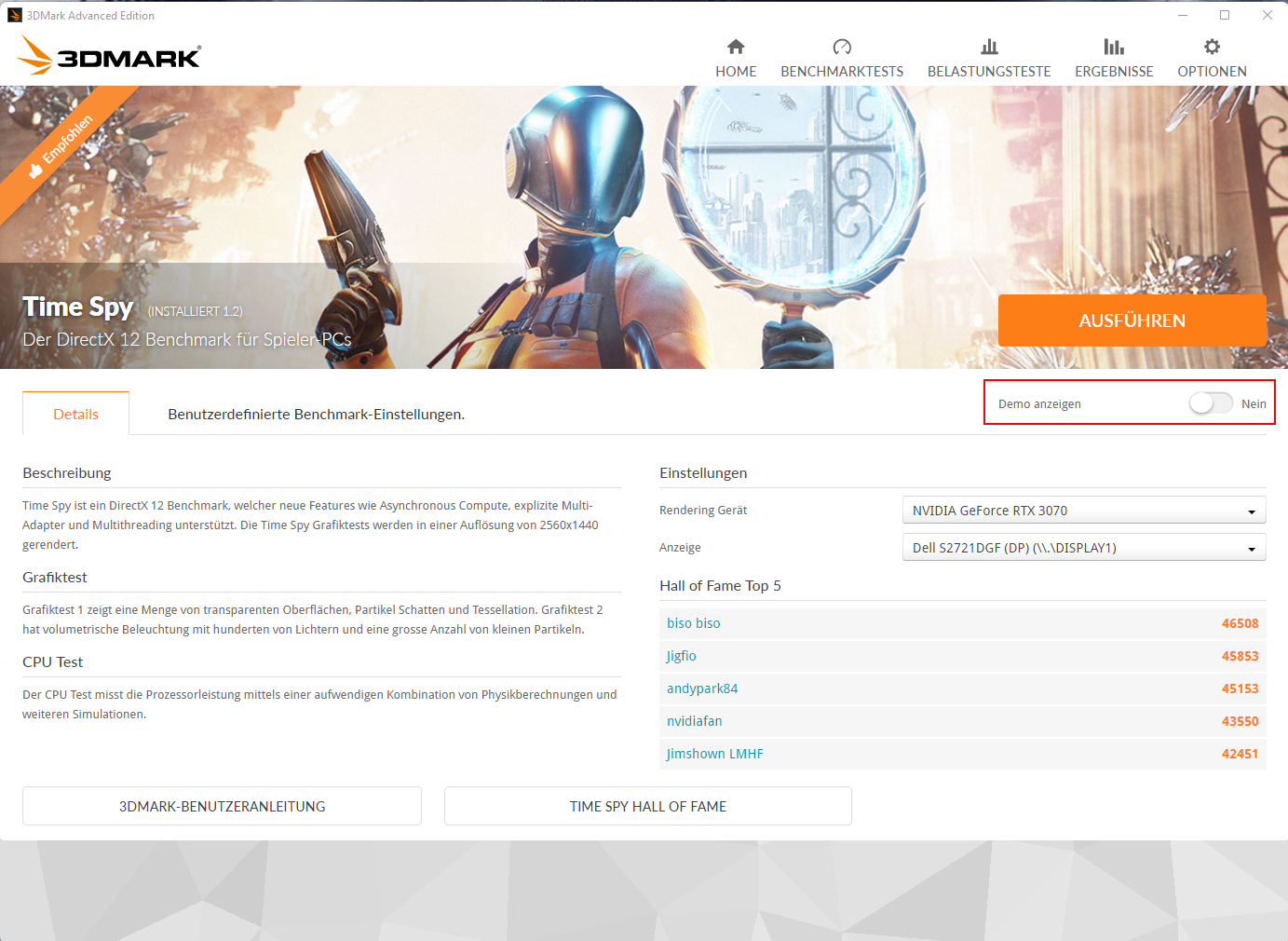Click the 3DMark icon in the title bar

click(14, 15)
